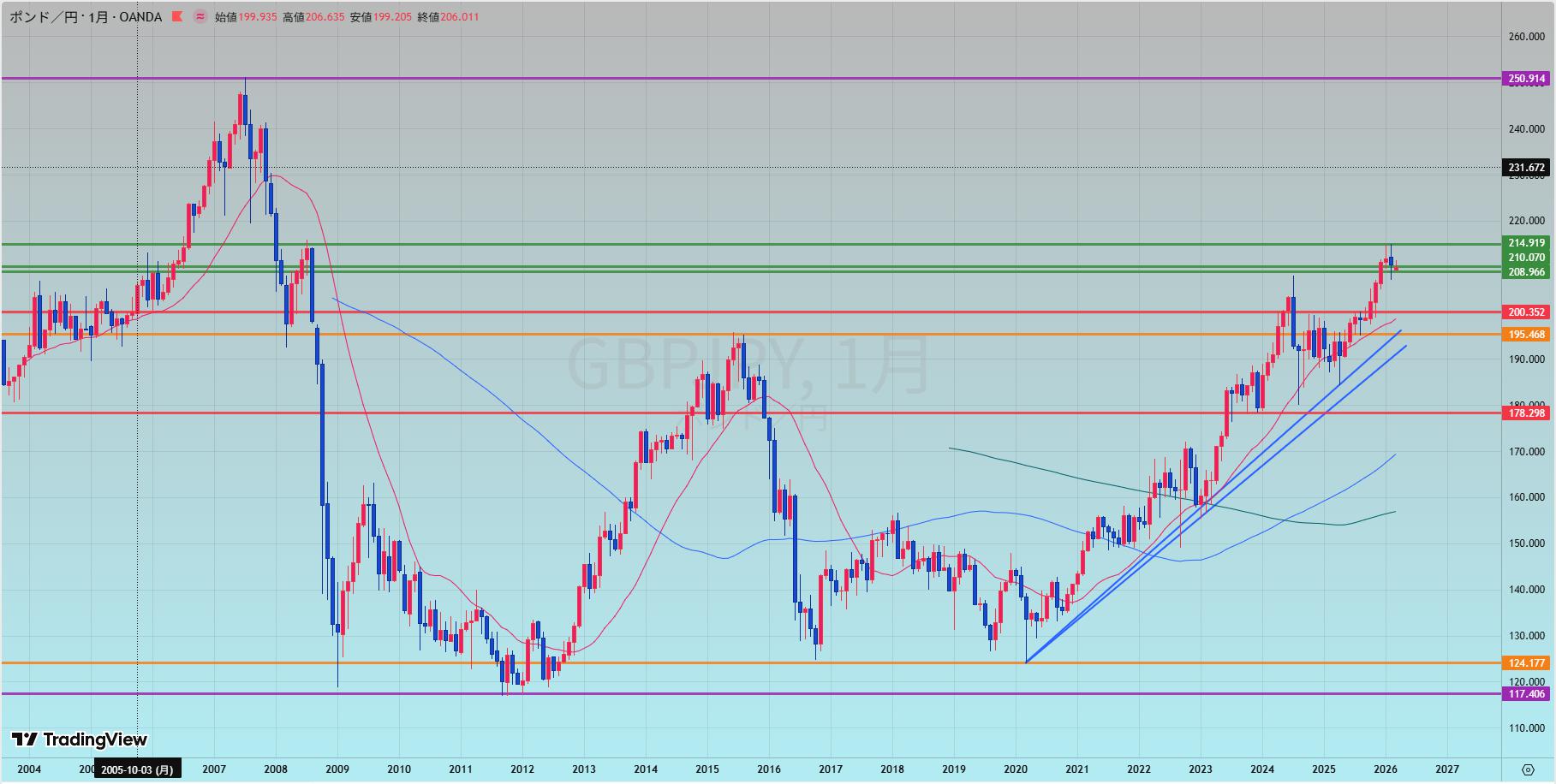Click the 始値 199.935 open value
The width and height of the screenshot is (1556, 784).
tap(246, 16)
